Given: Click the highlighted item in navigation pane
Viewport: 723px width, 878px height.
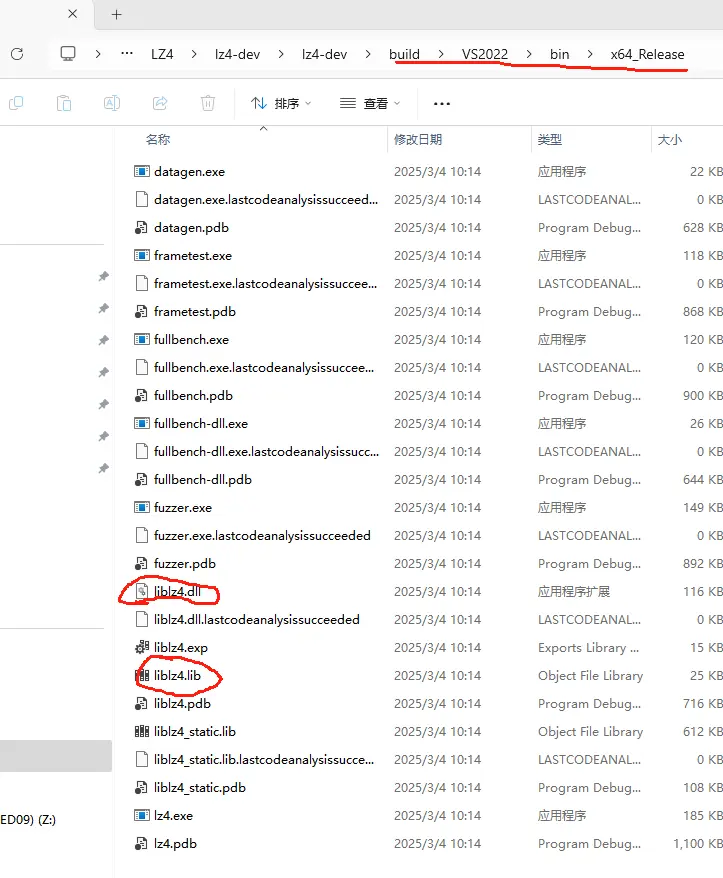Looking at the screenshot, I should point(56,756).
